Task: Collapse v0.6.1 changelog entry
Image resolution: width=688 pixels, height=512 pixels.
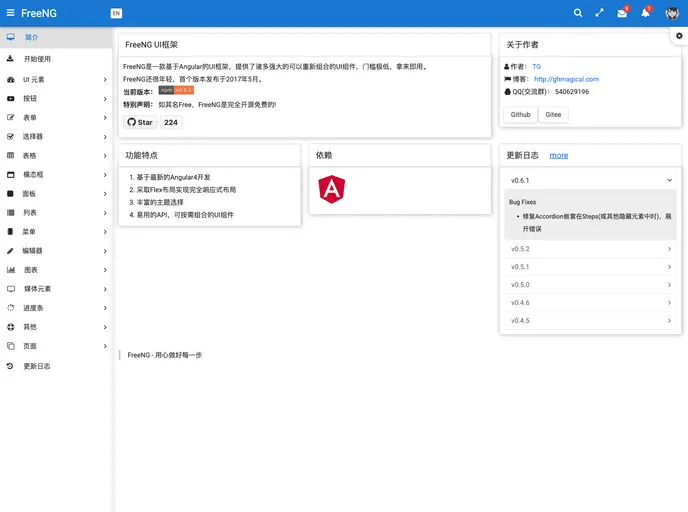Action: [590, 180]
